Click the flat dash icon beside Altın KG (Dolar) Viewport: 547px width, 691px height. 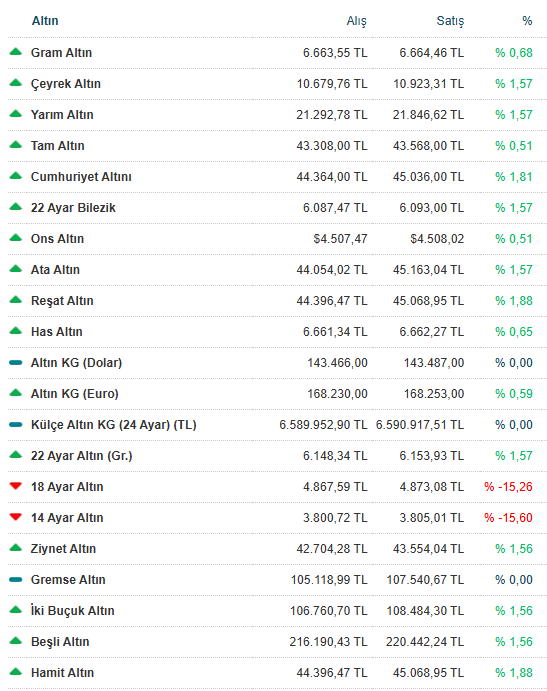15,363
